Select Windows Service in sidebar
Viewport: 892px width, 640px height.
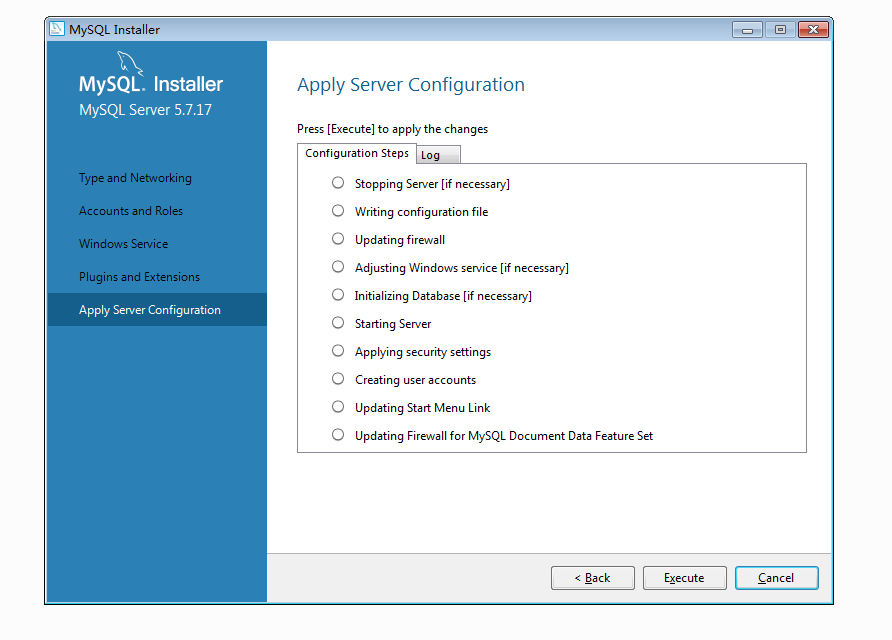[x=123, y=244]
